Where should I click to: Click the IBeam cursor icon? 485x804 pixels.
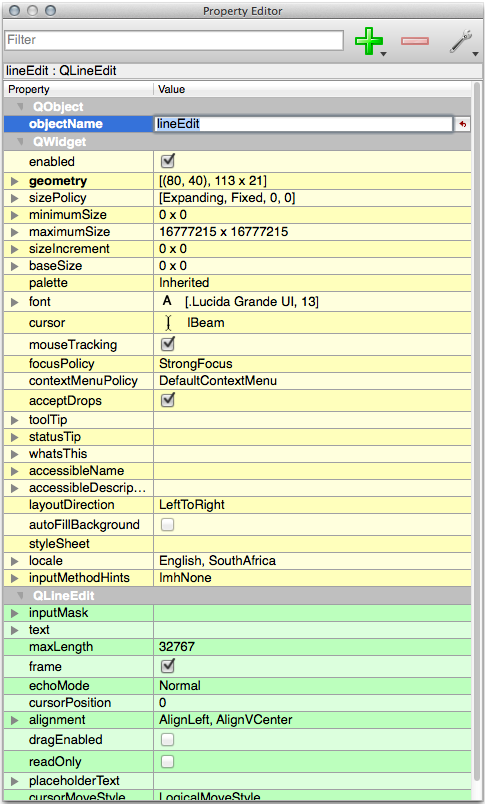(169, 323)
